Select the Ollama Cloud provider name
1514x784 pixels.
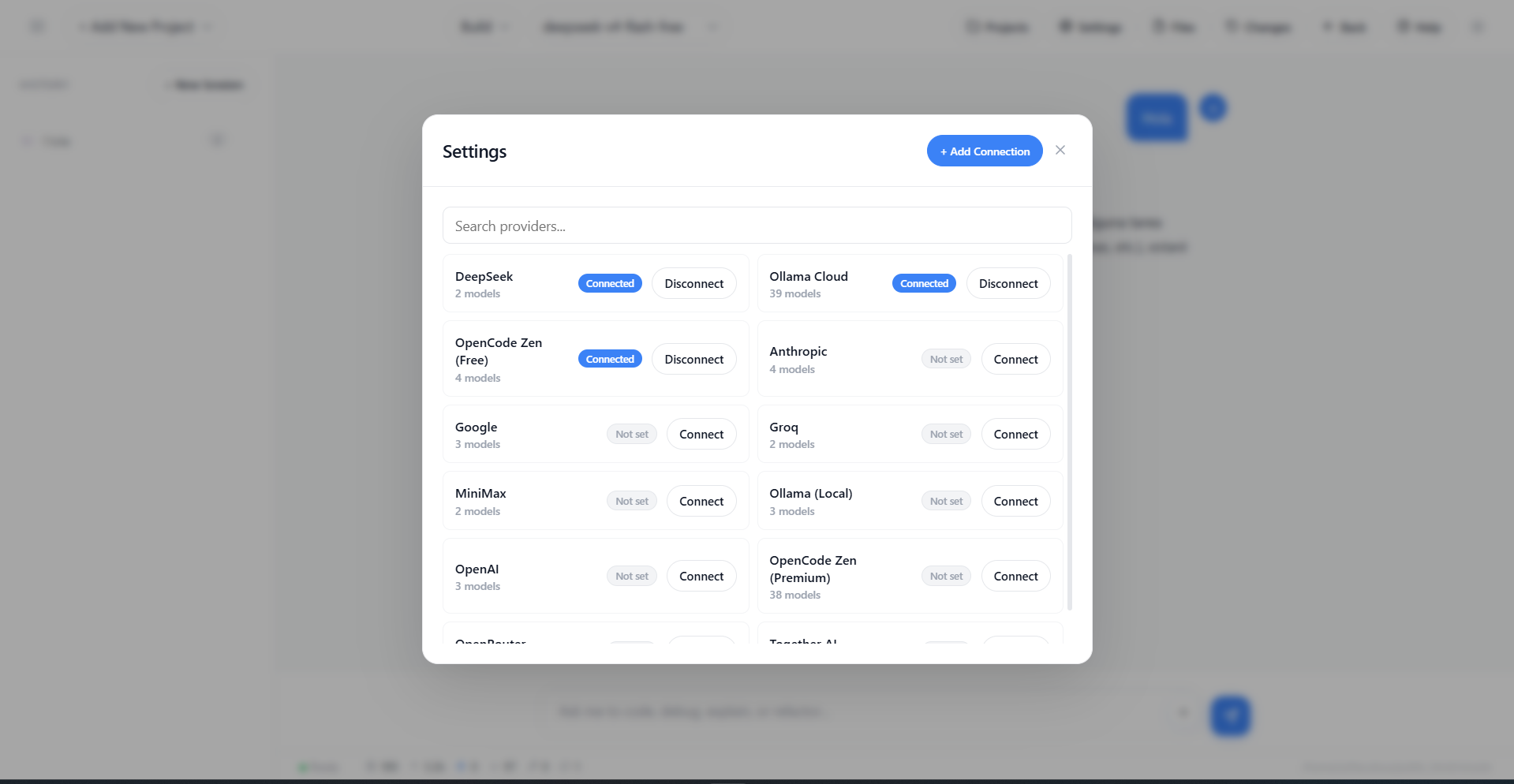[x=809, y=276]
